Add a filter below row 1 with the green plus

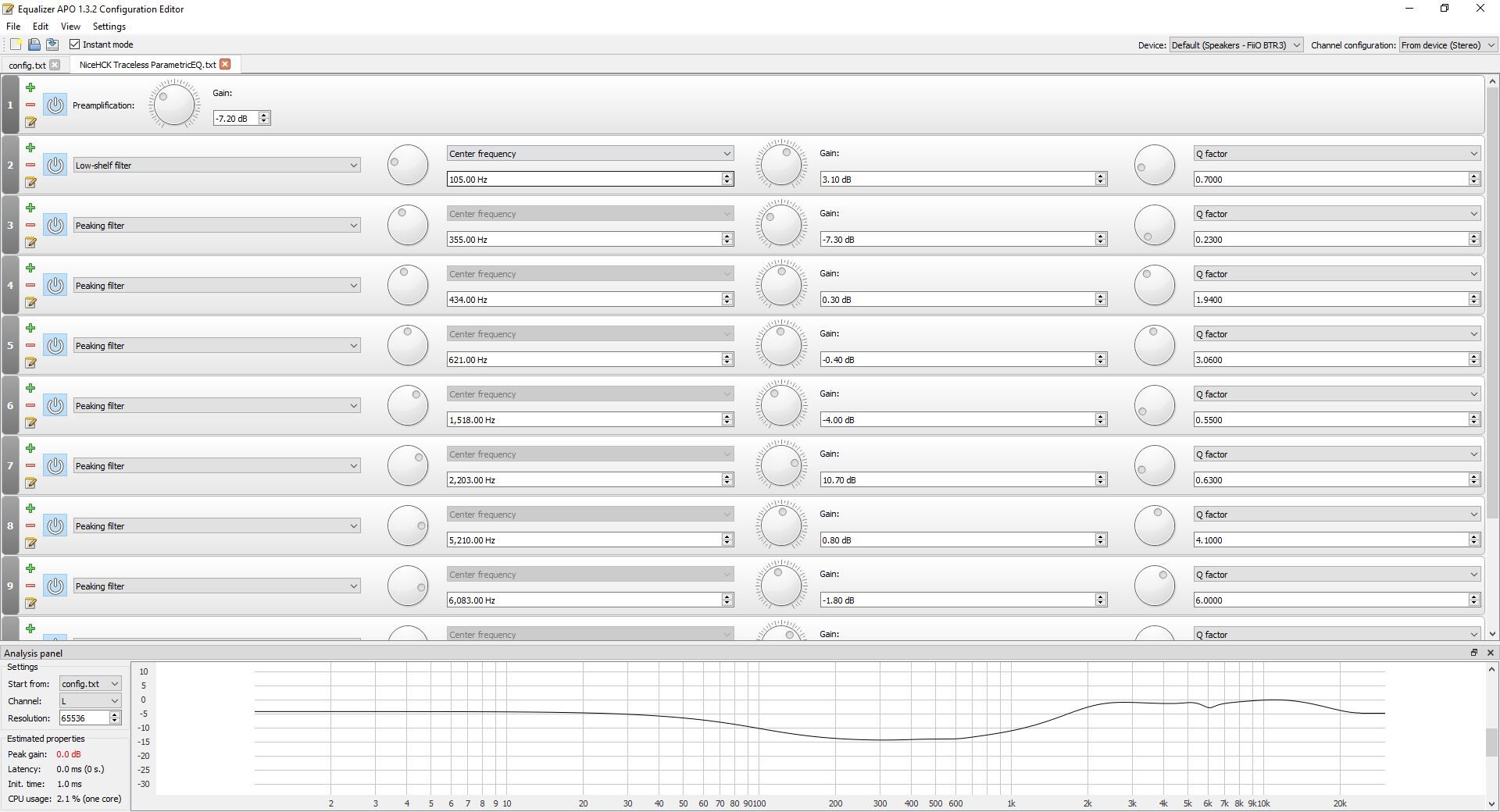click(x=30, y=87)
